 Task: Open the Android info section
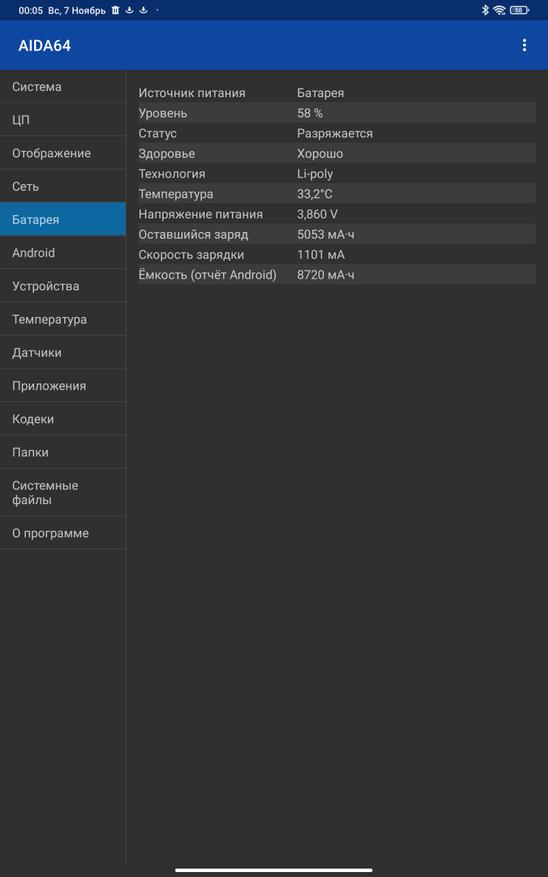point(63,253)
